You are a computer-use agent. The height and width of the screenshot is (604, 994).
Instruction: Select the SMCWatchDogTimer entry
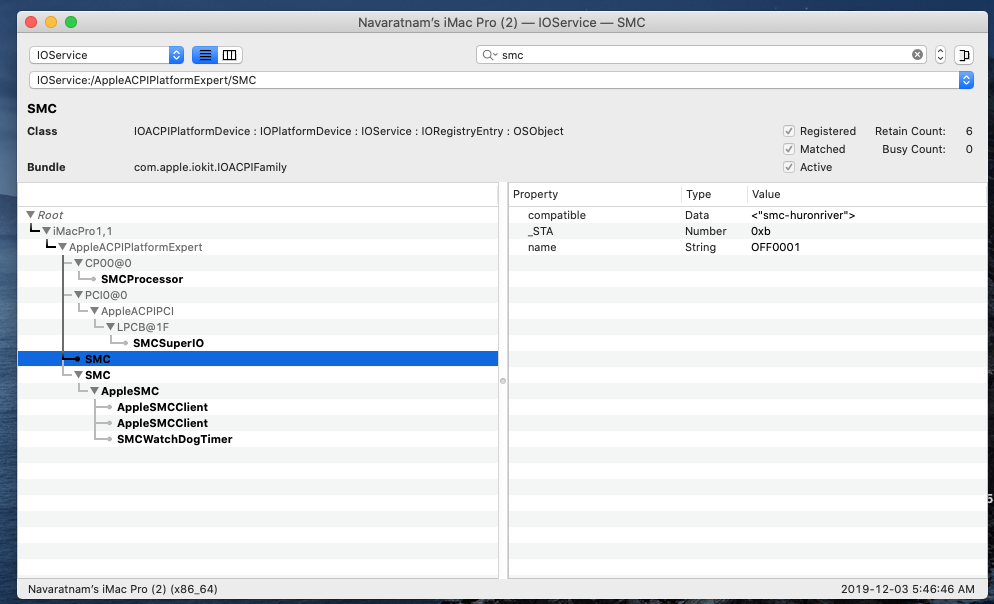174,439
